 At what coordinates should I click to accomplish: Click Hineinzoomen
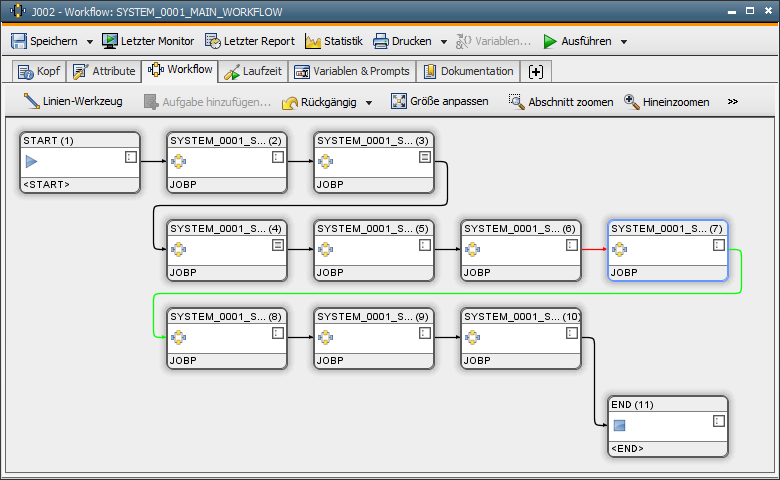click(667, 101)
